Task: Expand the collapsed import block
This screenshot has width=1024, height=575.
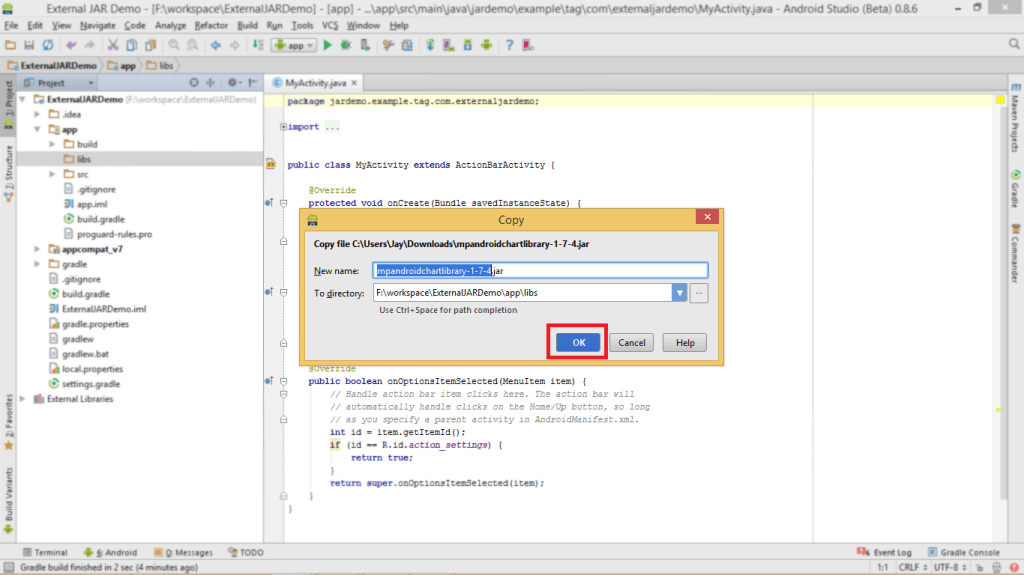Action: coord(283,127)
